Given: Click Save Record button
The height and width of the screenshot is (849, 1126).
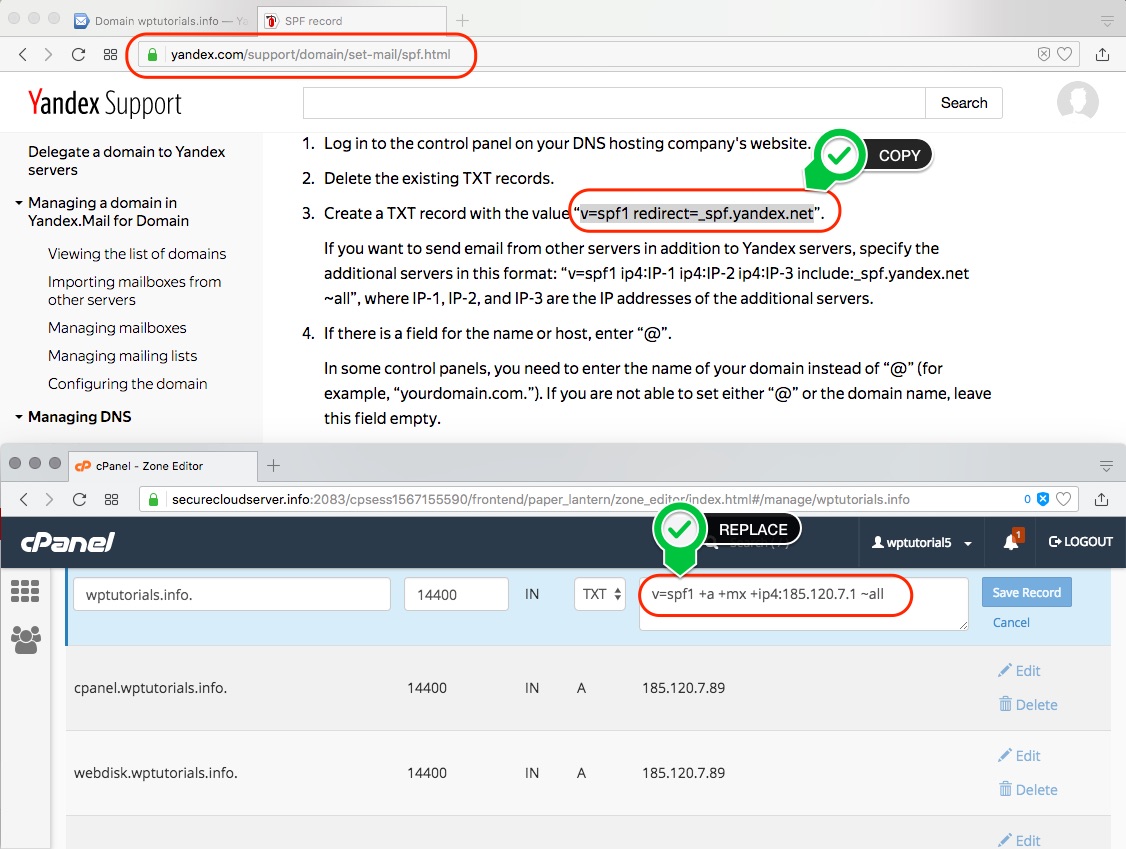Looking at the screenshot, I should 1026,593.
